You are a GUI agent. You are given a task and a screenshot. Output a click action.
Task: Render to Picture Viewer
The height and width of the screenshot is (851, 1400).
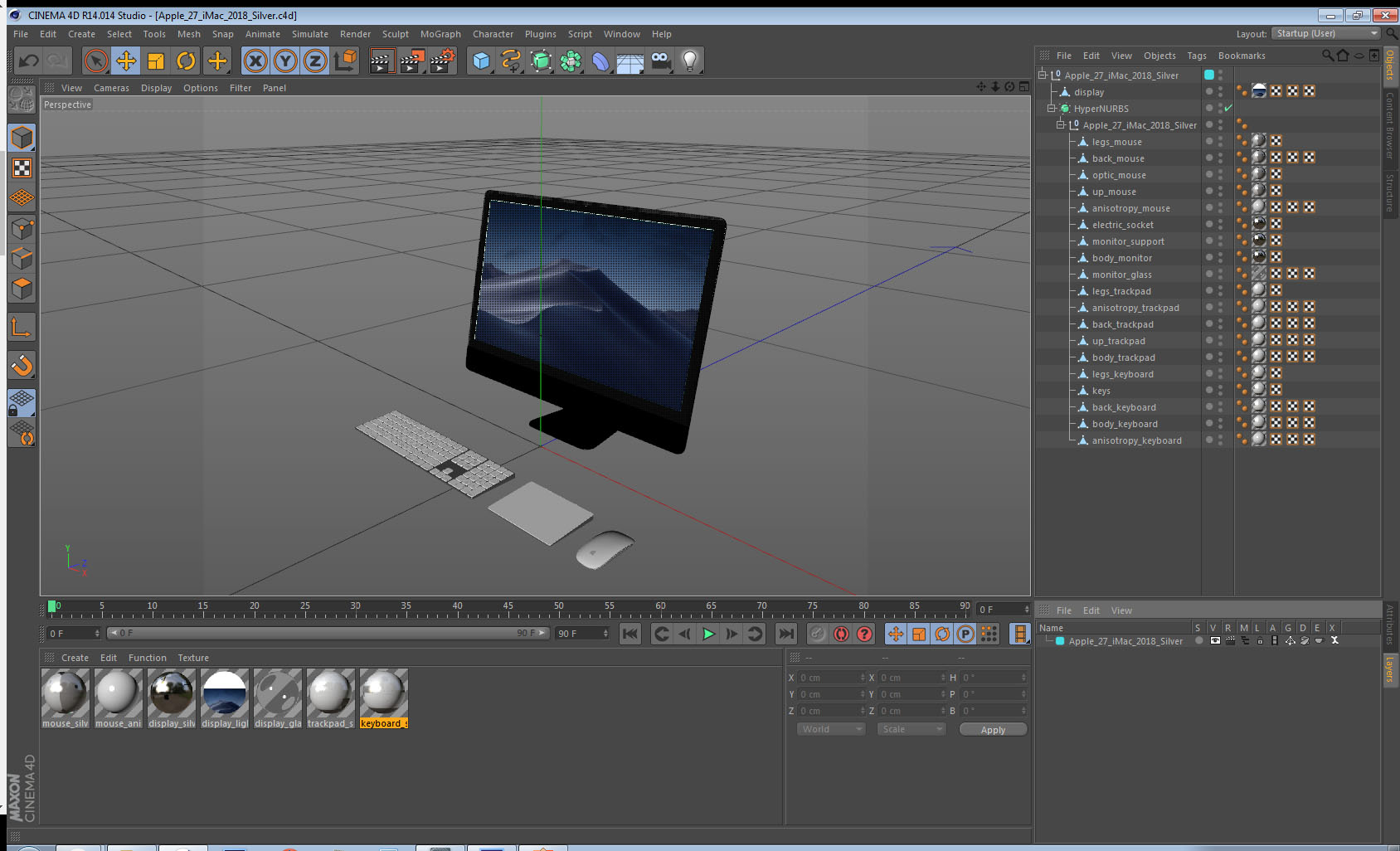412,61
